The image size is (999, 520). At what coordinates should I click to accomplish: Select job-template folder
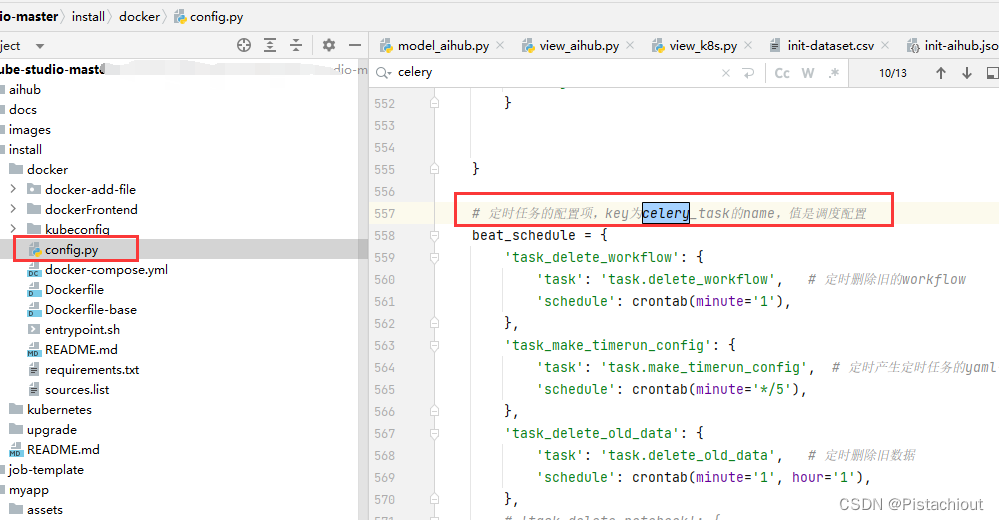46,470
